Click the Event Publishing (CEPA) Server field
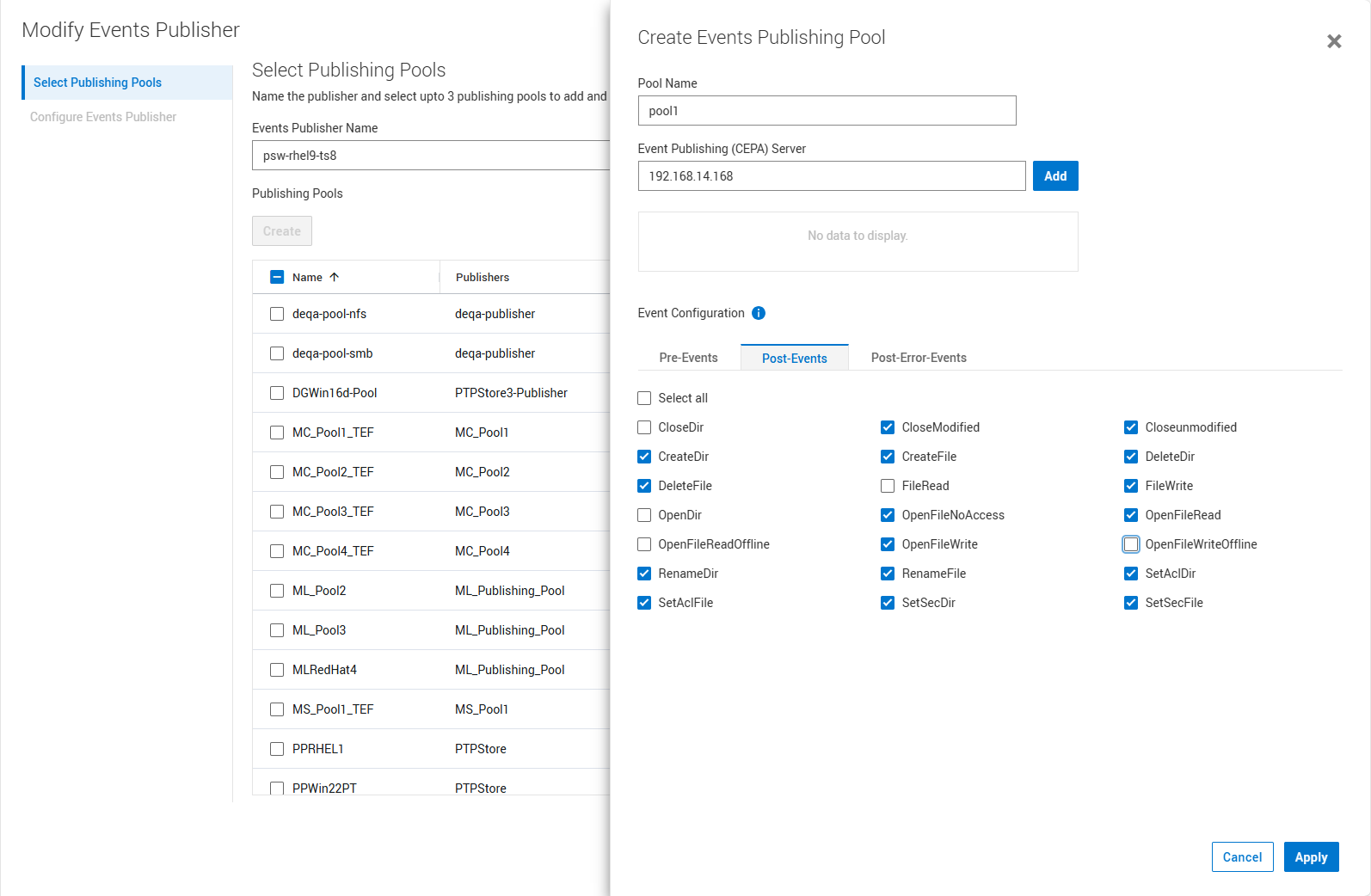The image size is (1371, 896). tap(831, 176)
